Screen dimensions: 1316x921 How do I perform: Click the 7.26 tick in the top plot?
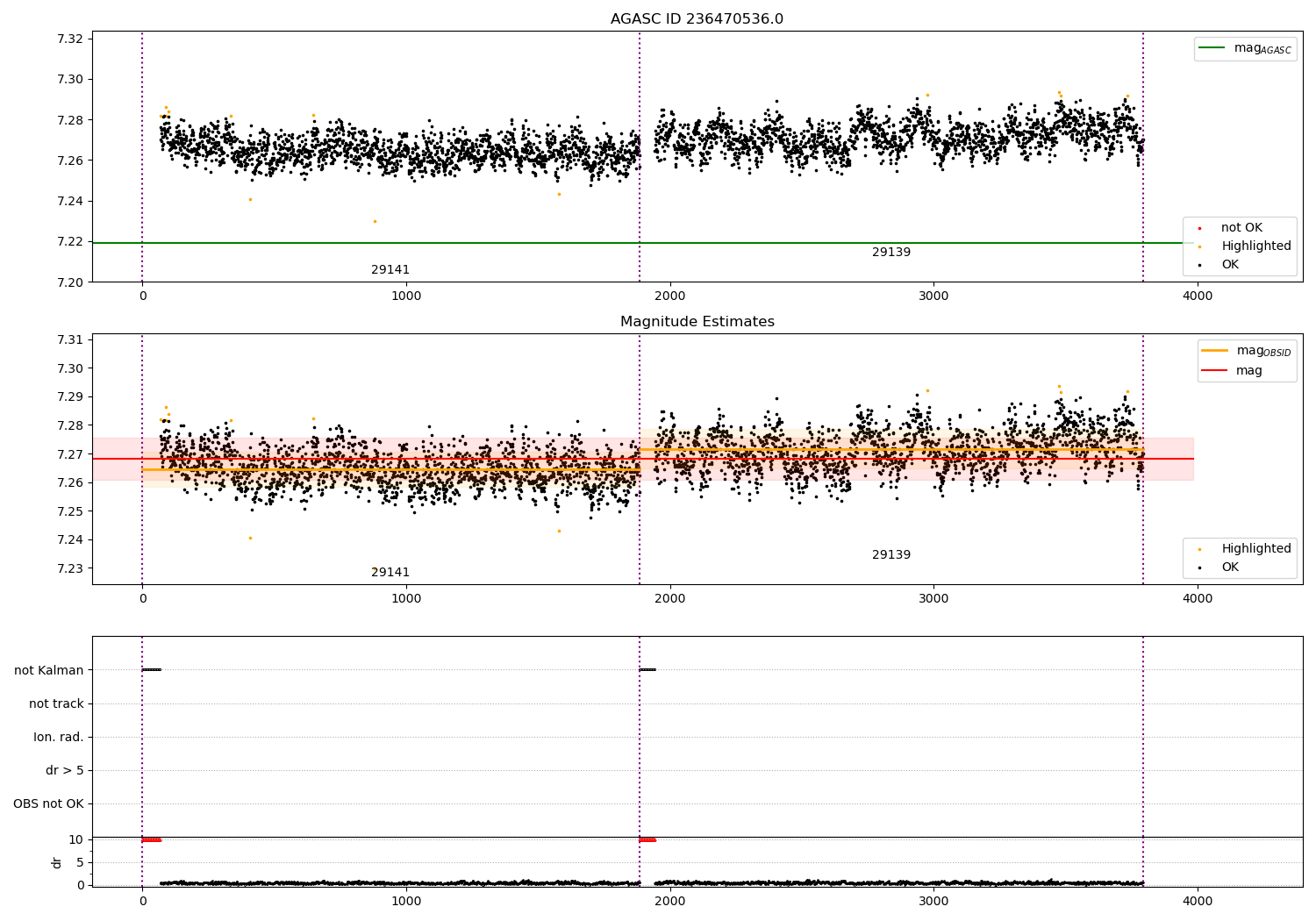tap(69, 161)
